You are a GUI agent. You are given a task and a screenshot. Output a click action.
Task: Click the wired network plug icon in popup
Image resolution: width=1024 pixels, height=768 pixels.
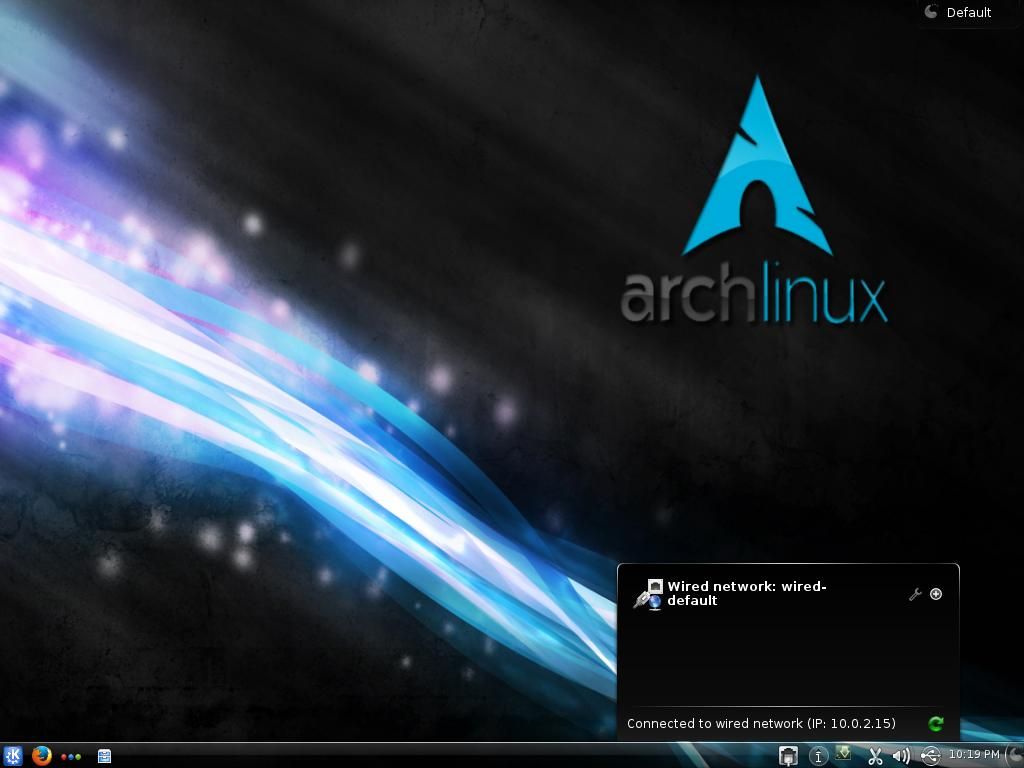click(x=648, y=594)
